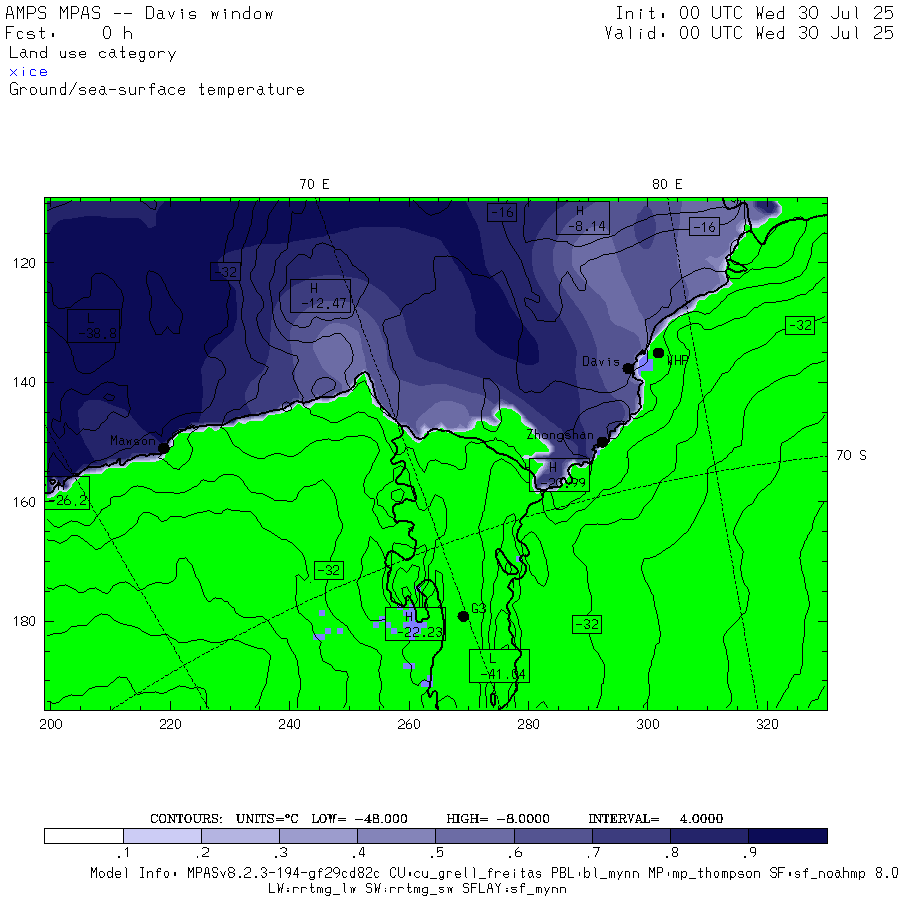Viewport: 900px width, 900px height.
Task: Click the G3 station marker dot
Action: coord(463,616)
